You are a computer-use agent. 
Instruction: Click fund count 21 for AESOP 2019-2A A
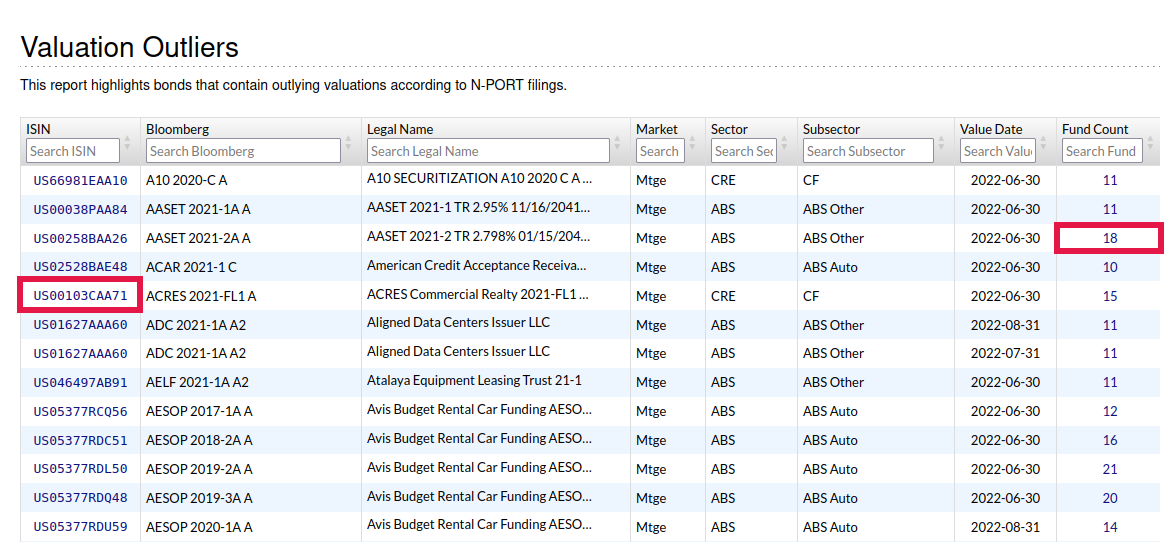pyautogui.click(x=1110, y=470)
